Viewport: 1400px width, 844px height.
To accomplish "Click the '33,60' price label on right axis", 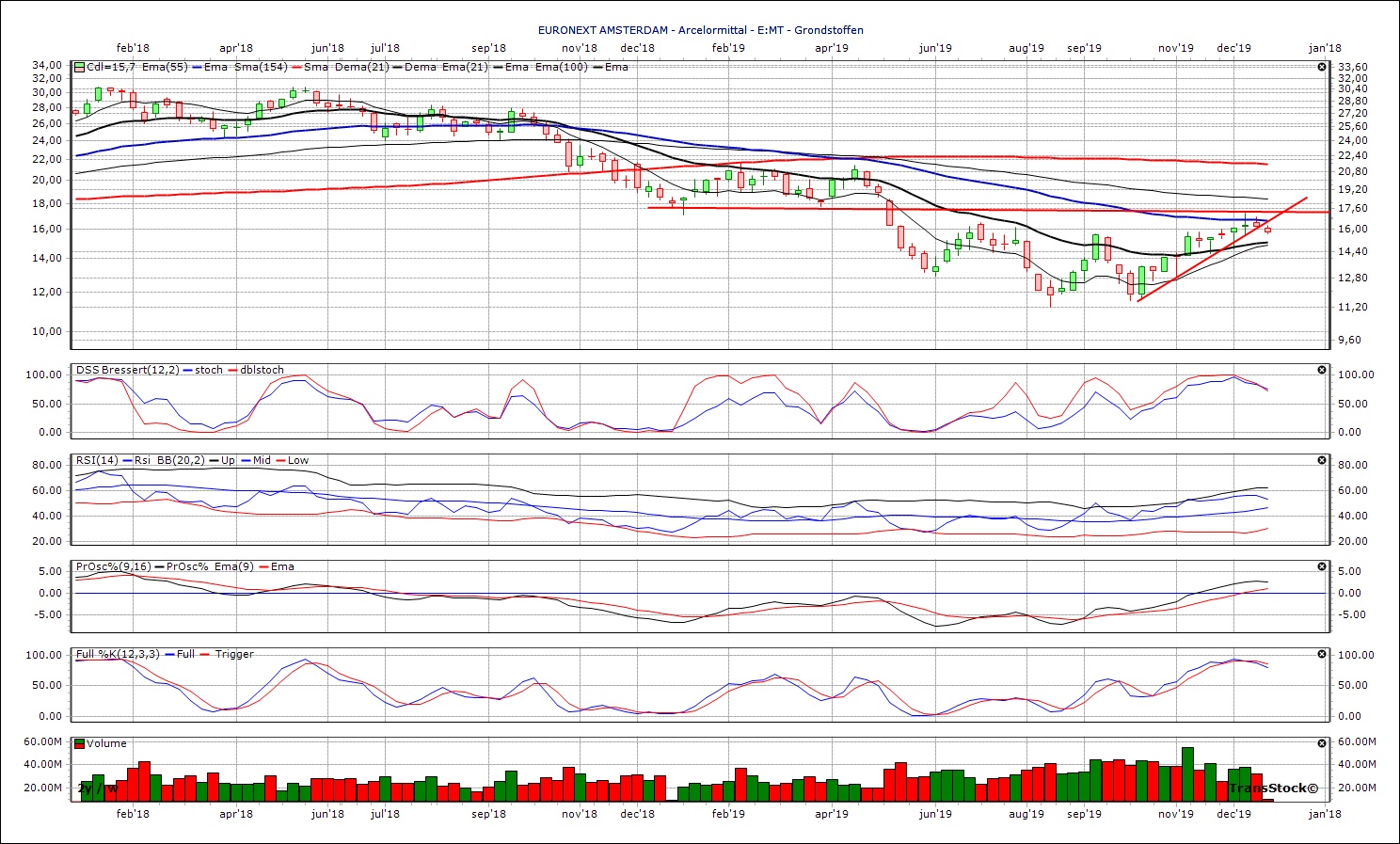I will (x=1353, y=67).
